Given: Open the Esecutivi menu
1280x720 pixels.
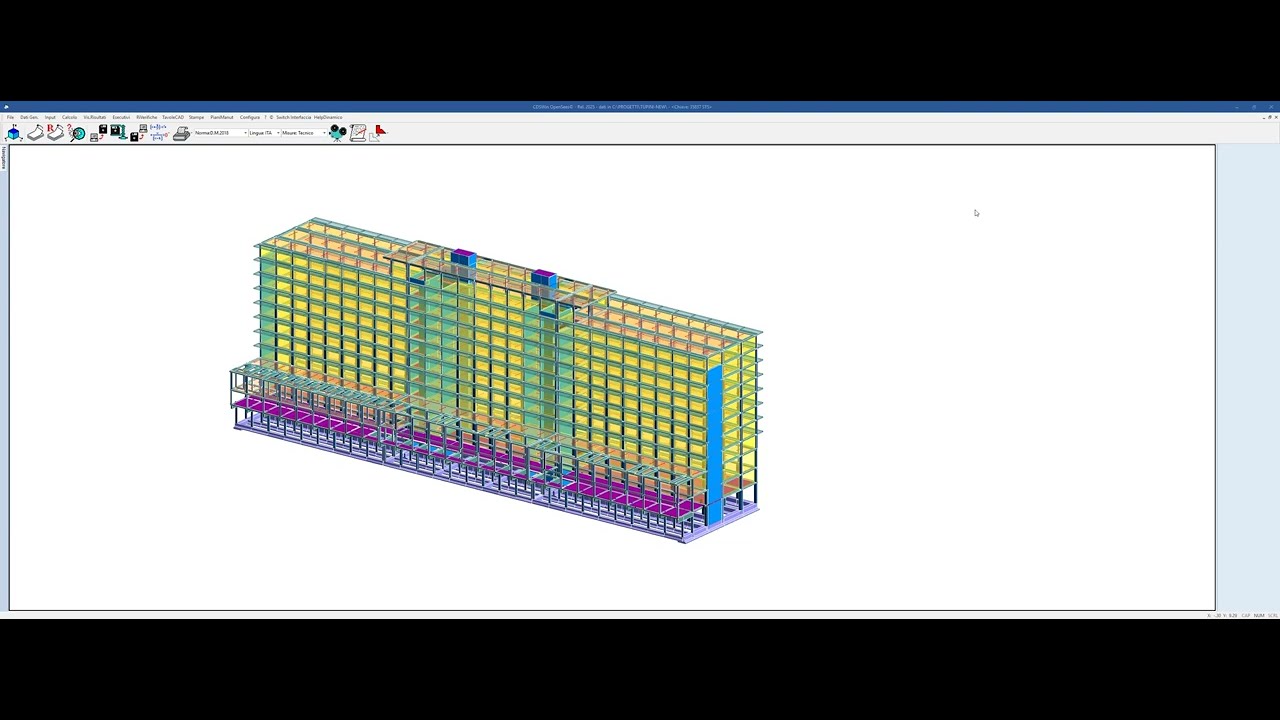Looking at the screenshot, I should tap(121, 117).
